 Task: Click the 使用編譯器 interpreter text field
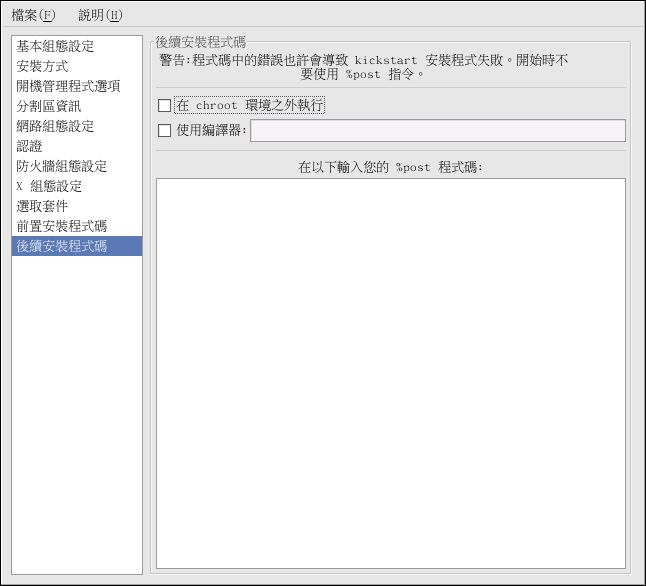tap(437, 131)
